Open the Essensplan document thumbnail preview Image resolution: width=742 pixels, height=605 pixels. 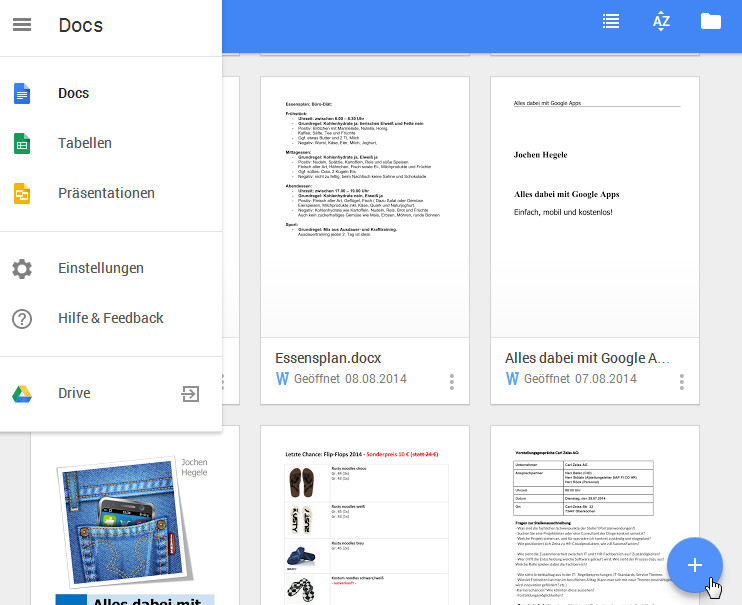point(365,207)
